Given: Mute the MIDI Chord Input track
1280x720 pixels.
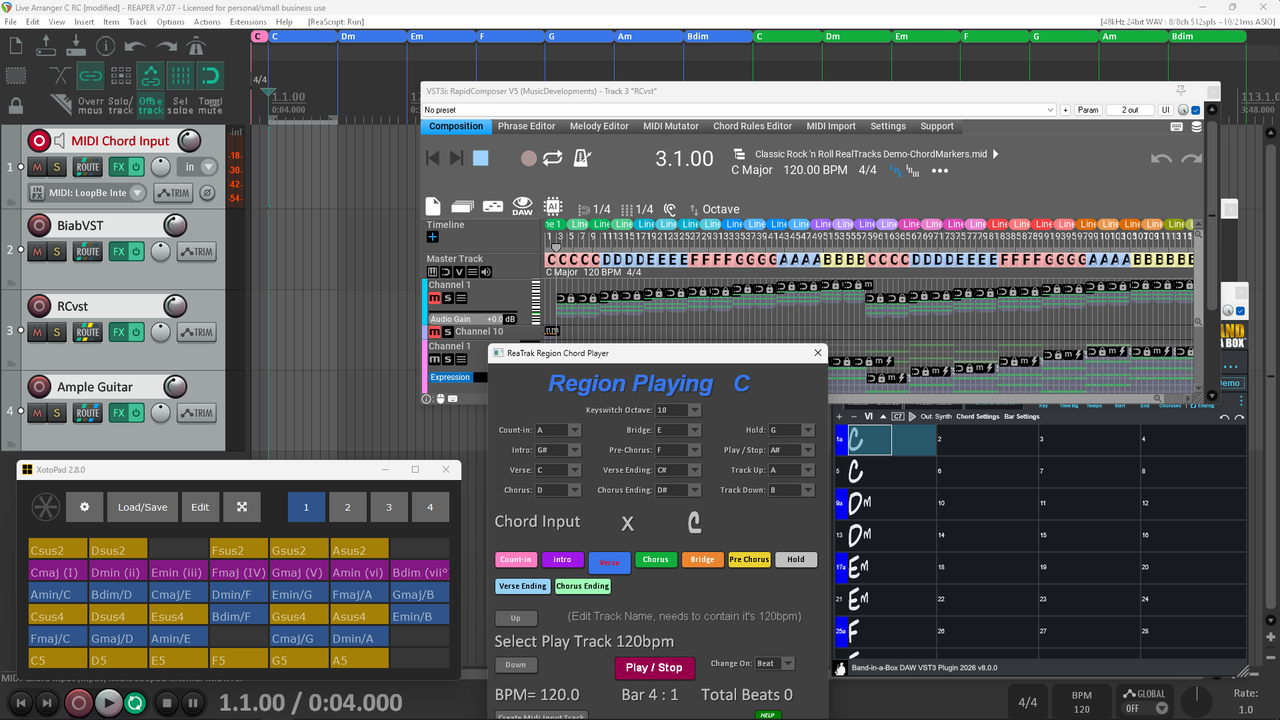Looking at the screenshot, I should point(37,167).
